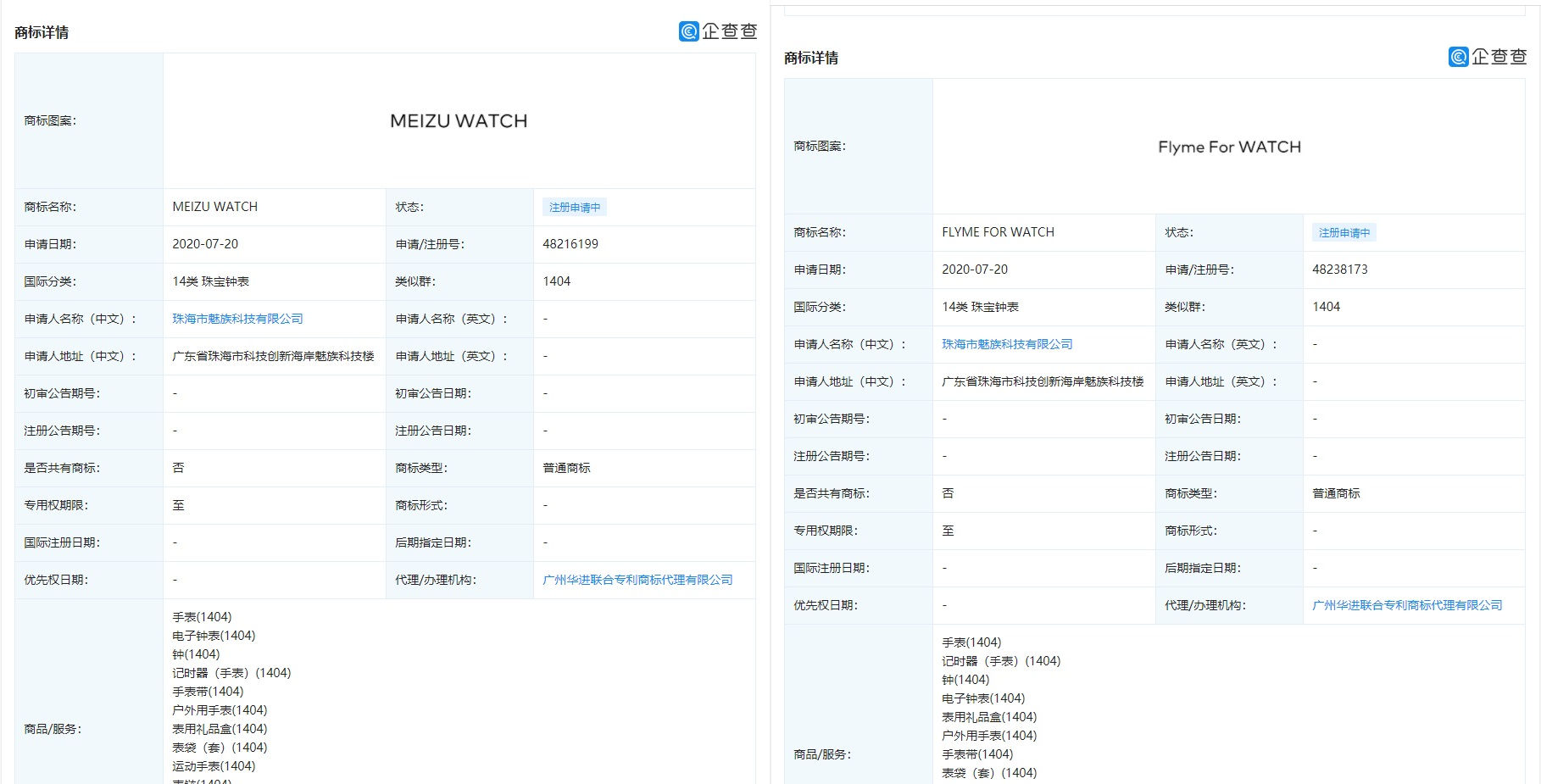Open applicant link 珠海市魅族科技有限公司 in MEIZU WATCH record
Screen dimensions: 1541x784
click(x=238, y=319)
